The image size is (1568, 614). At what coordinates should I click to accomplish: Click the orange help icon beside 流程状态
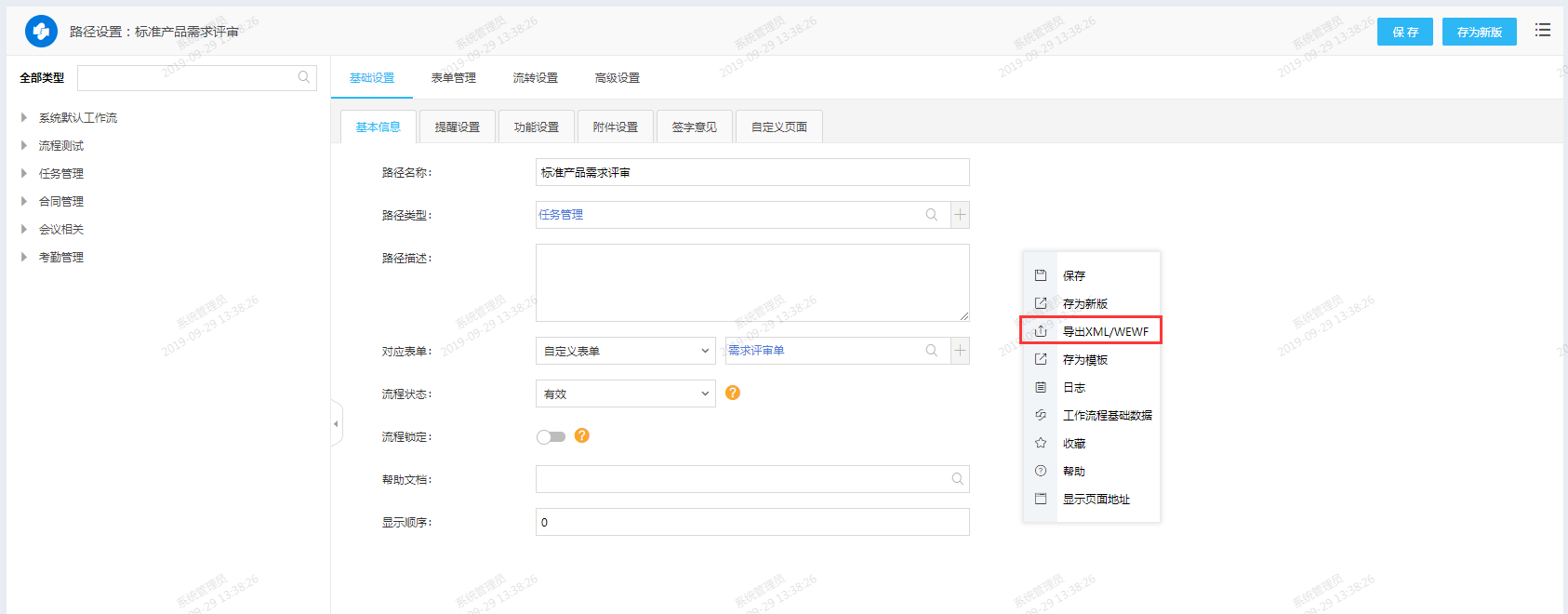pos(733,393)
